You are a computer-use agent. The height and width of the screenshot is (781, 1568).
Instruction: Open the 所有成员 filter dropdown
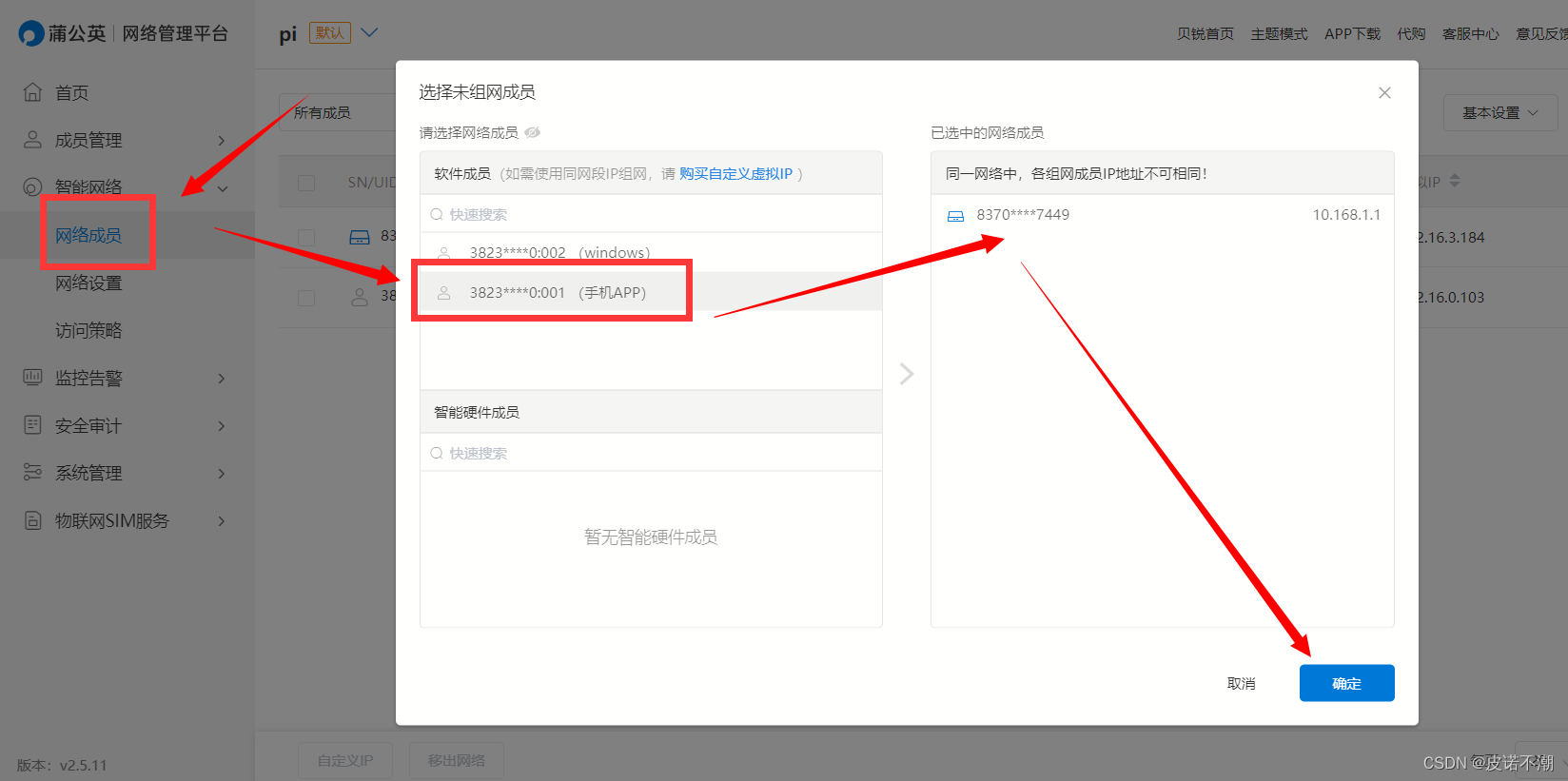click(338, 112)
